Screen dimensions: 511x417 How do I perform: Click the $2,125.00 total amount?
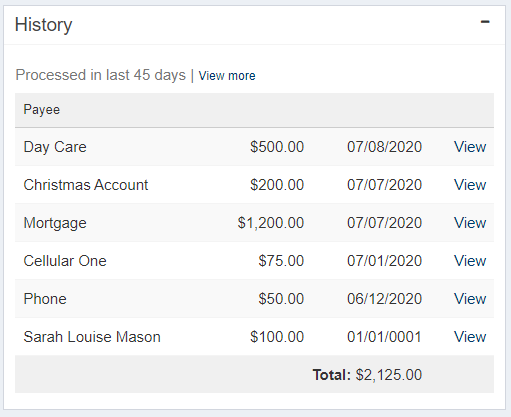click(389, 375)
